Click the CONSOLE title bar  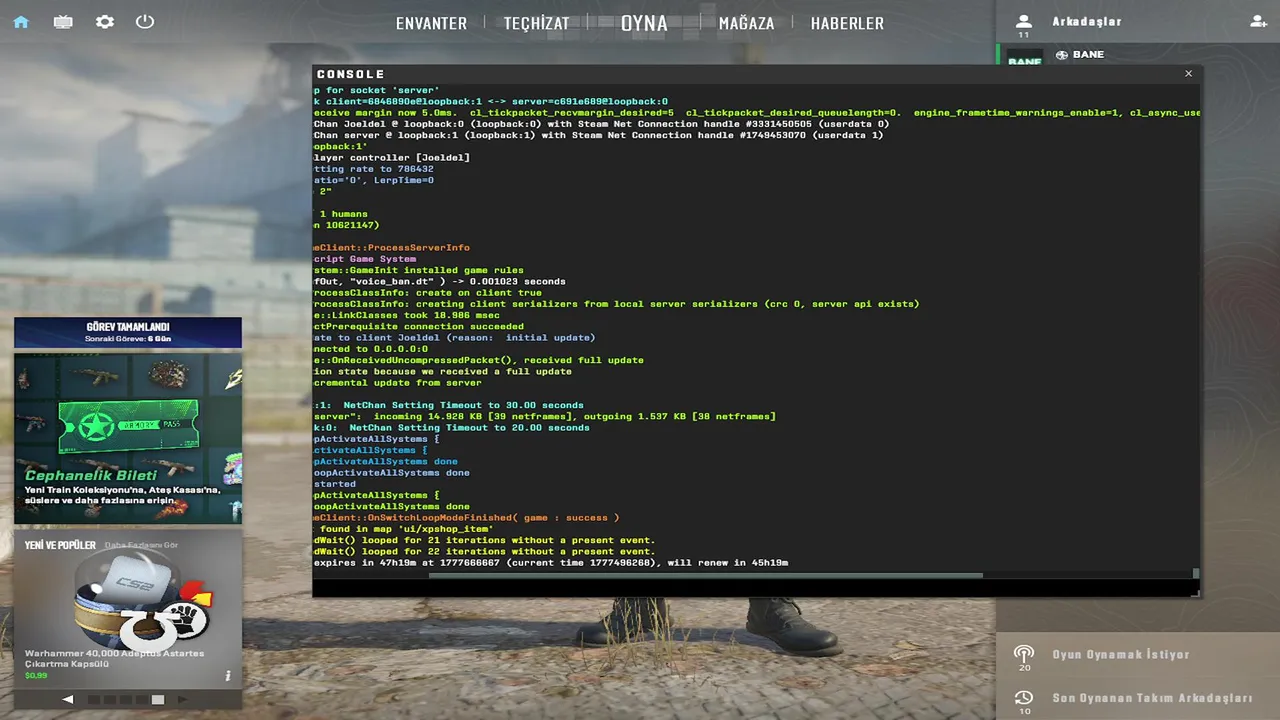pos(756,74)
